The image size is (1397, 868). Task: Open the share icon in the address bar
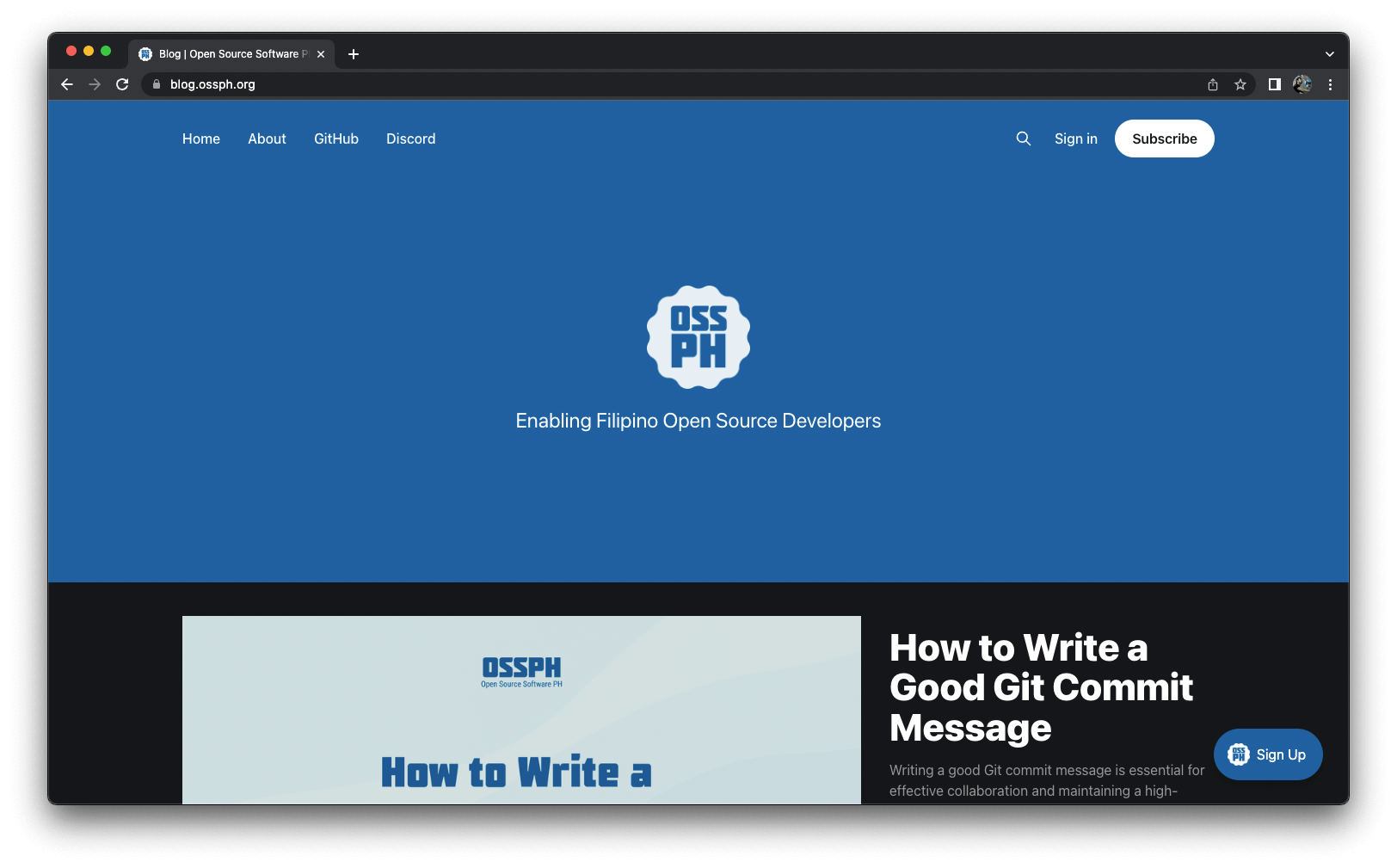[x=1213, y=84]
